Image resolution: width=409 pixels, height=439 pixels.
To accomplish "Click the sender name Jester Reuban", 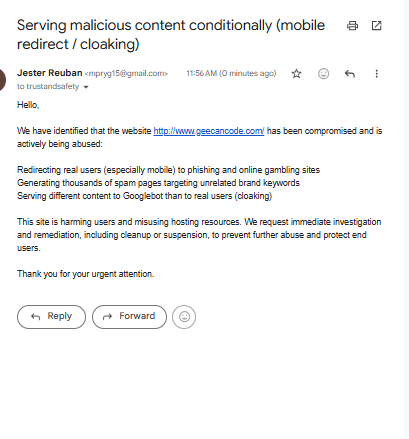I will click(50, 73).
